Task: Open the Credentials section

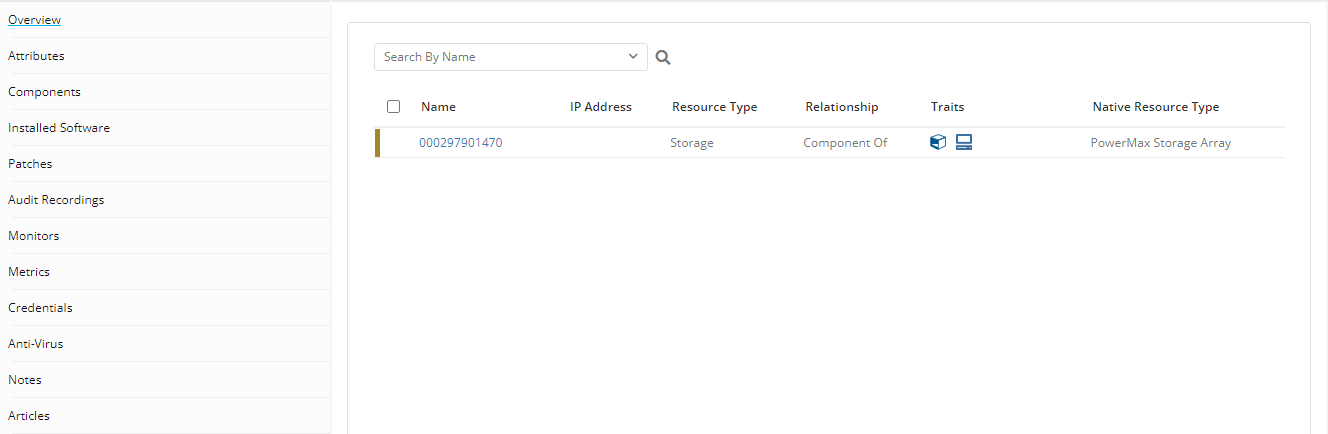Action: tap(40, 308)
